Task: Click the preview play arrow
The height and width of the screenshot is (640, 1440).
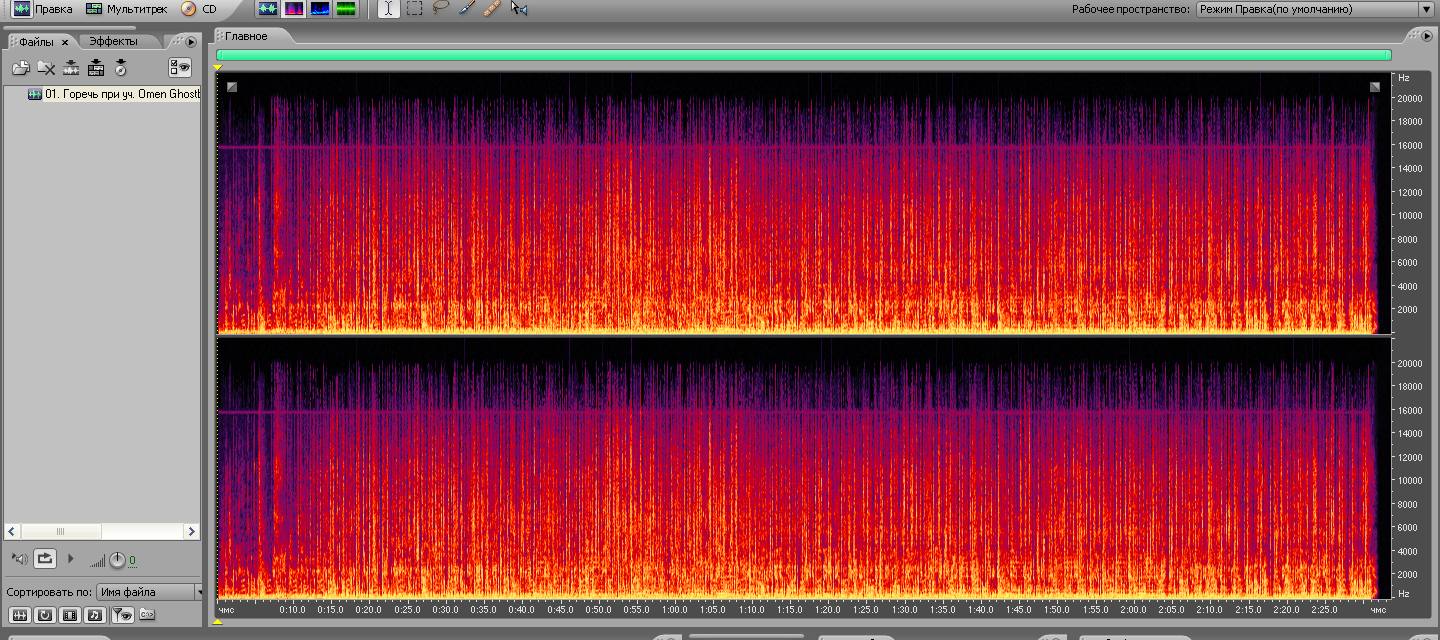Action: (71, 559)
